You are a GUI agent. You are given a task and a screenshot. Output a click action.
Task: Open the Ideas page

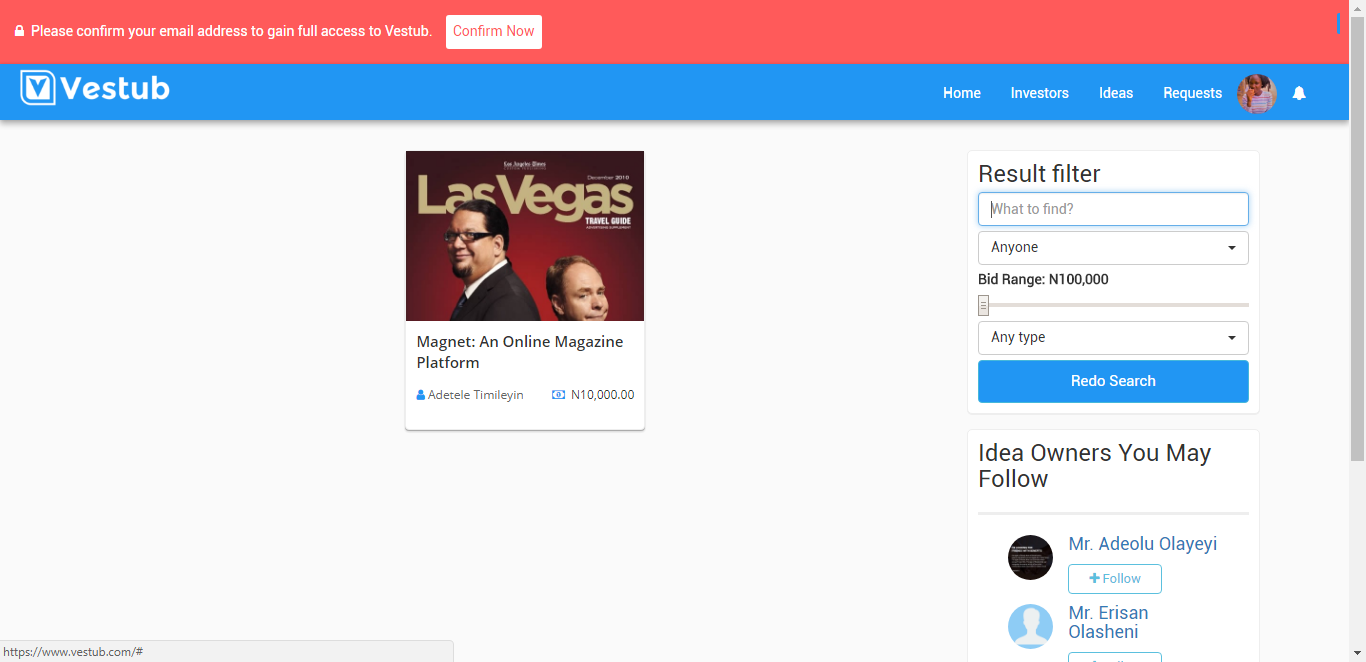(1116, 93)
